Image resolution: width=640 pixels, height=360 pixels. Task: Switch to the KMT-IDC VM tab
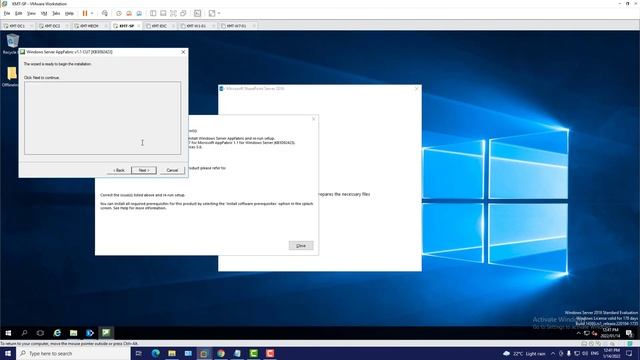click(x=160, y=26)
